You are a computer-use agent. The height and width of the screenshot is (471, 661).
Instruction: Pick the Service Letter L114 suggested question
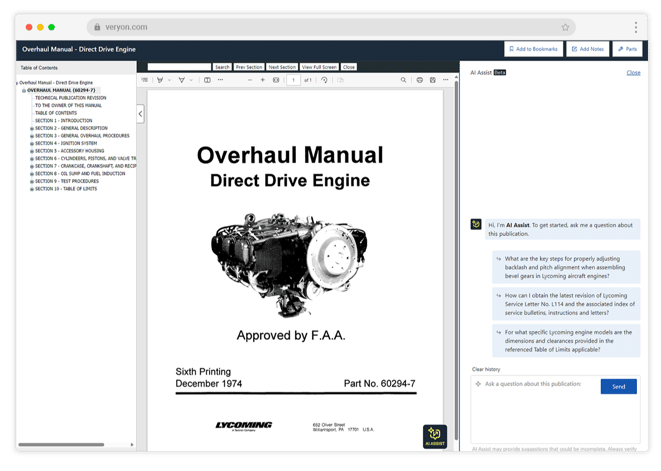tap(566, 304)
